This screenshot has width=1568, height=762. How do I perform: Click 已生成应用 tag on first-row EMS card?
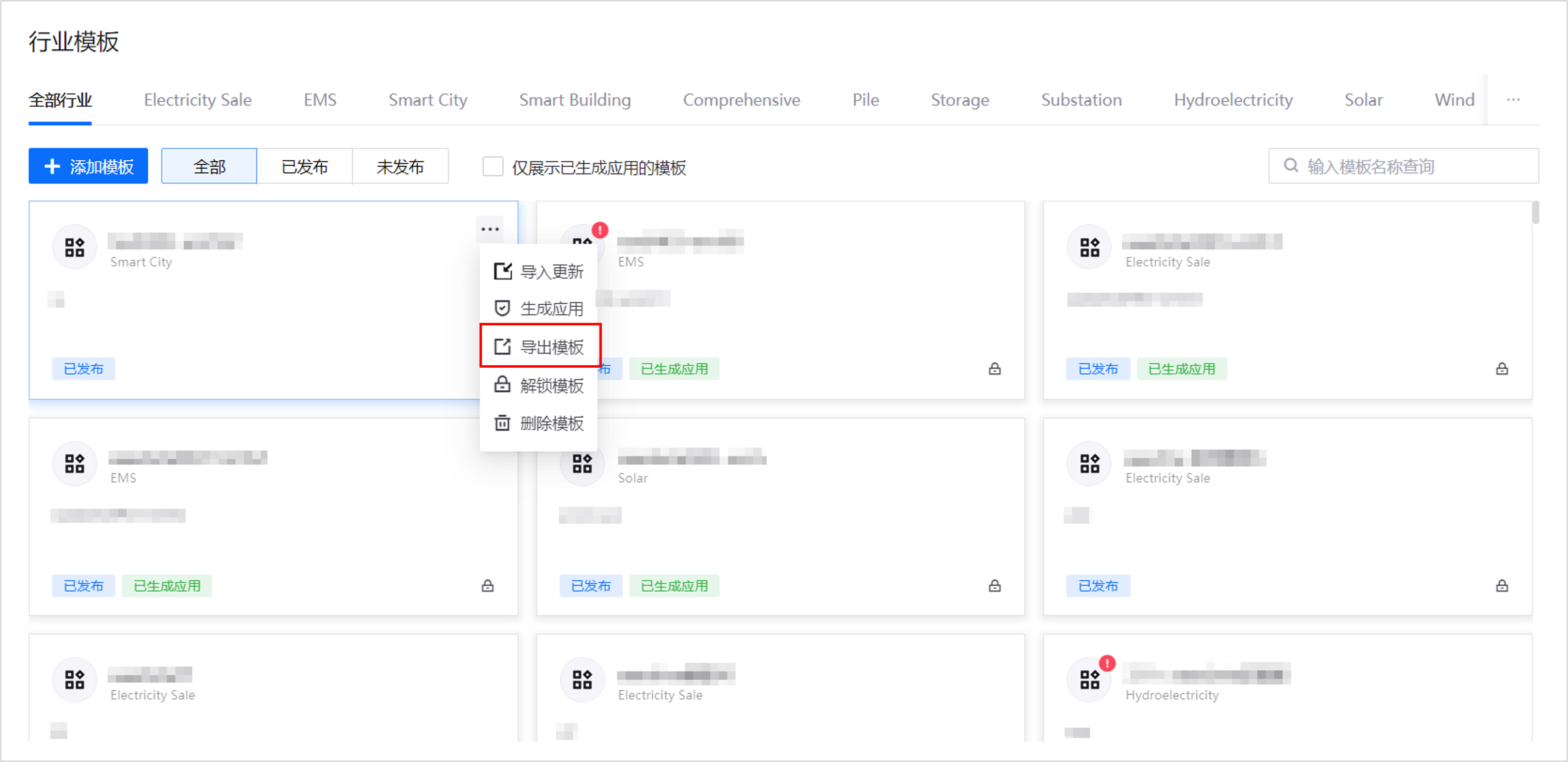tap(674, 369)
